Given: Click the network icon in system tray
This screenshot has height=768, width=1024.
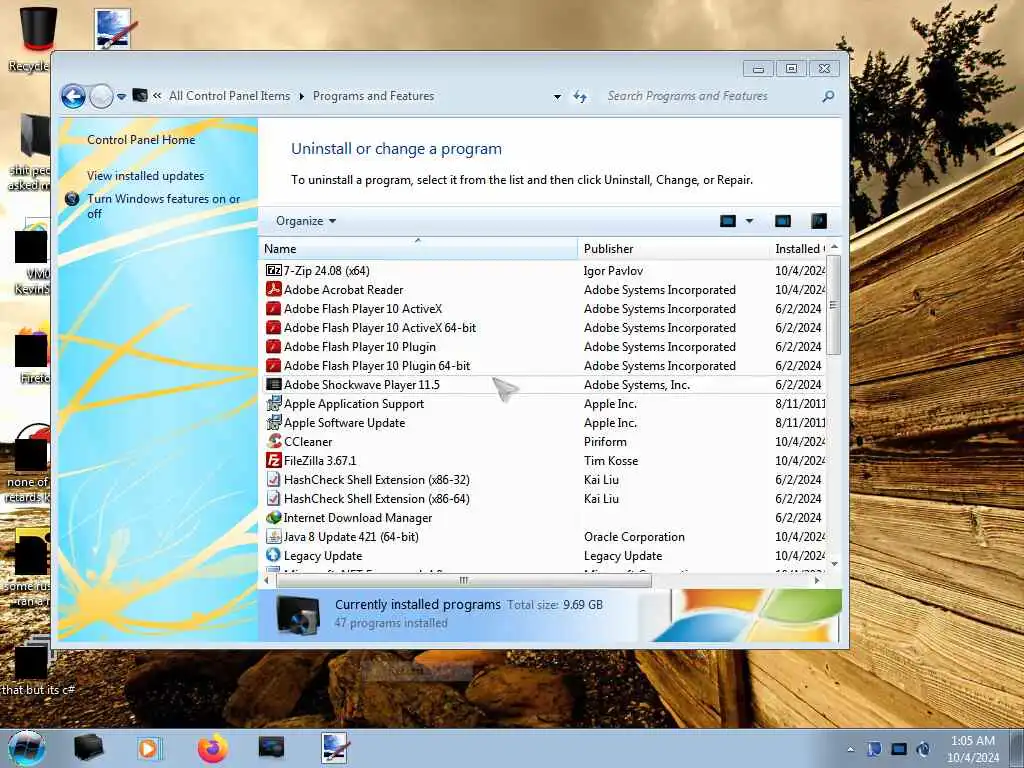Looking at the screenshot, I should click(899, 749).
